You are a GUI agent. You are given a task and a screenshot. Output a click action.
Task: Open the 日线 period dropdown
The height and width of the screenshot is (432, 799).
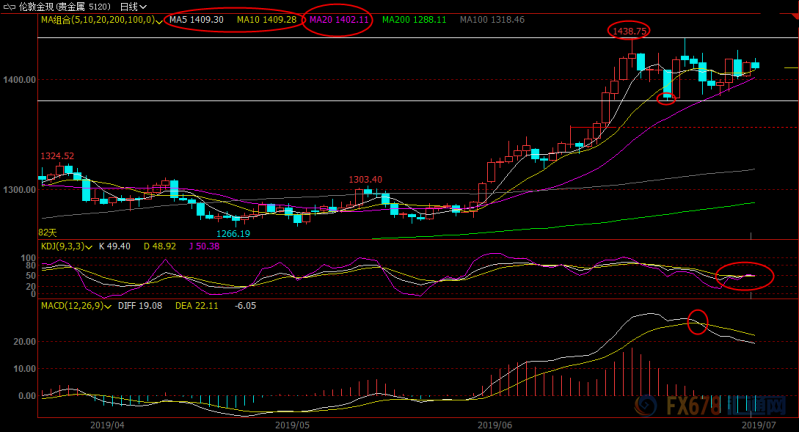click(x=134, y=7)
